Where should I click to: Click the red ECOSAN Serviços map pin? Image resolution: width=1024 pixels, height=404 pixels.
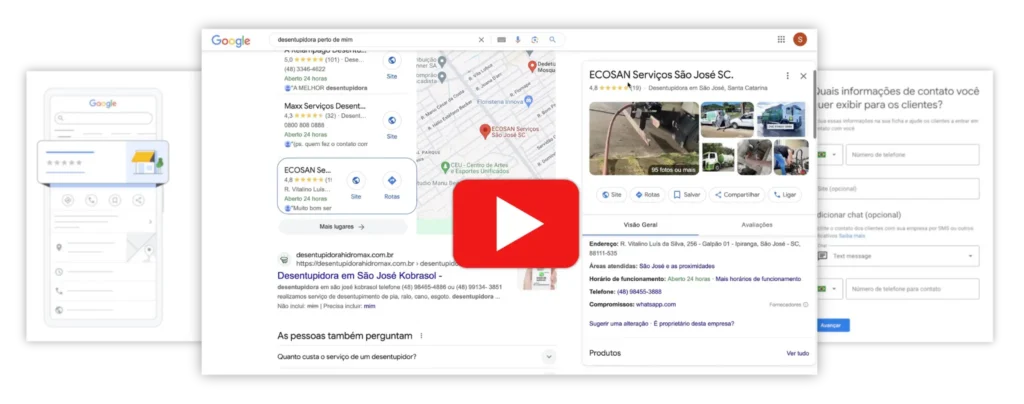click(485, 132)
